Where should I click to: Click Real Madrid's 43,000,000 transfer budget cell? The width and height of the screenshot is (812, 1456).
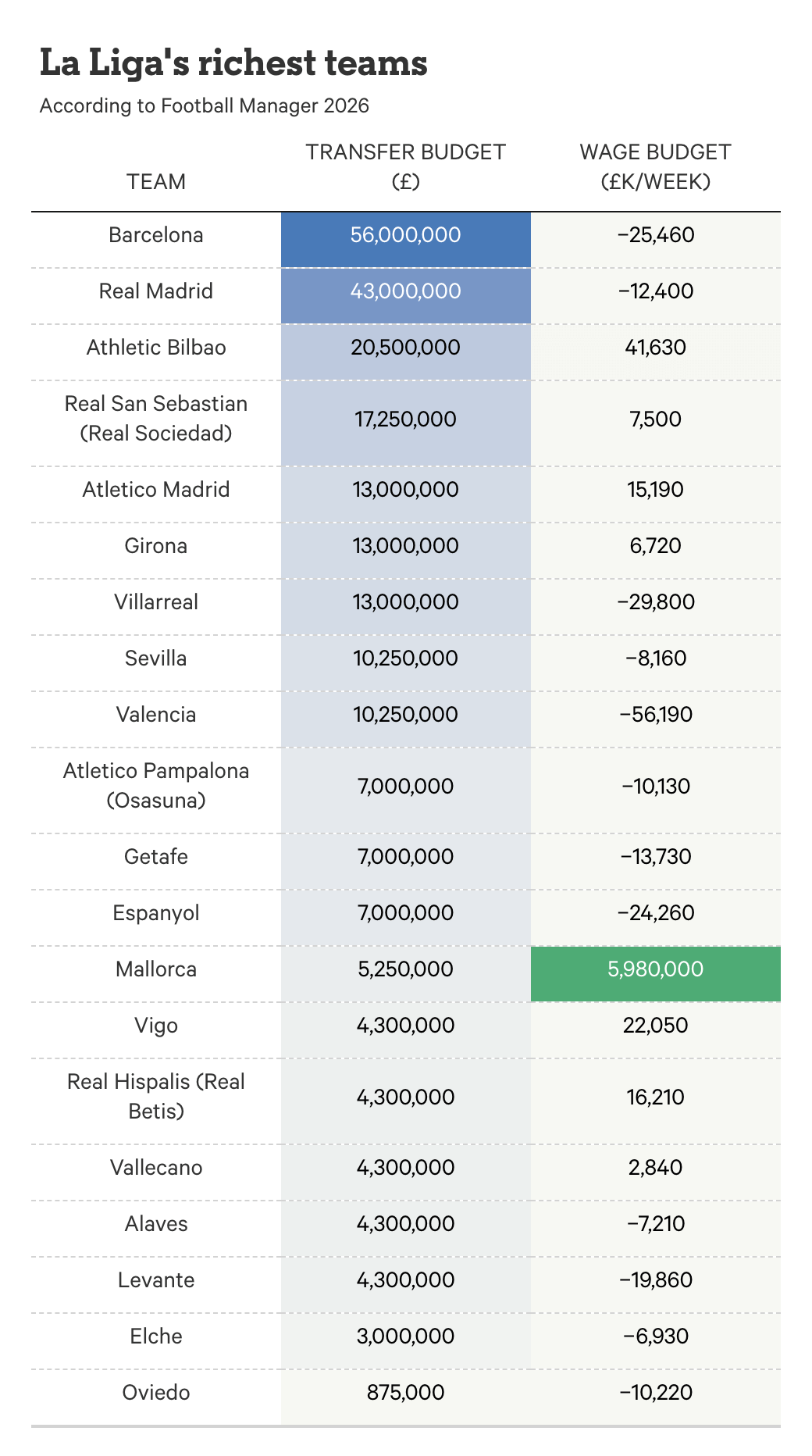pos(405,291)
